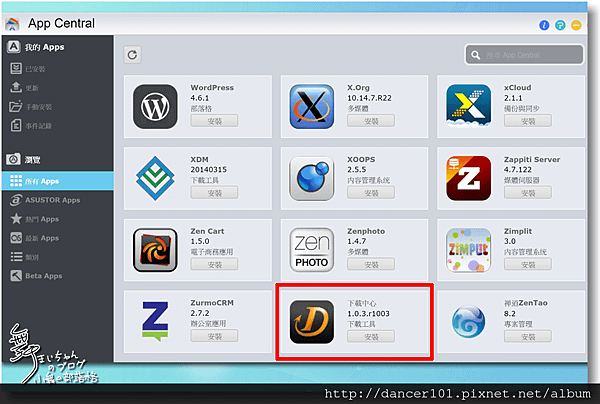Screen dimensions: 600x404
Task: Select the Zen Cart app icon
Action: 155,250
